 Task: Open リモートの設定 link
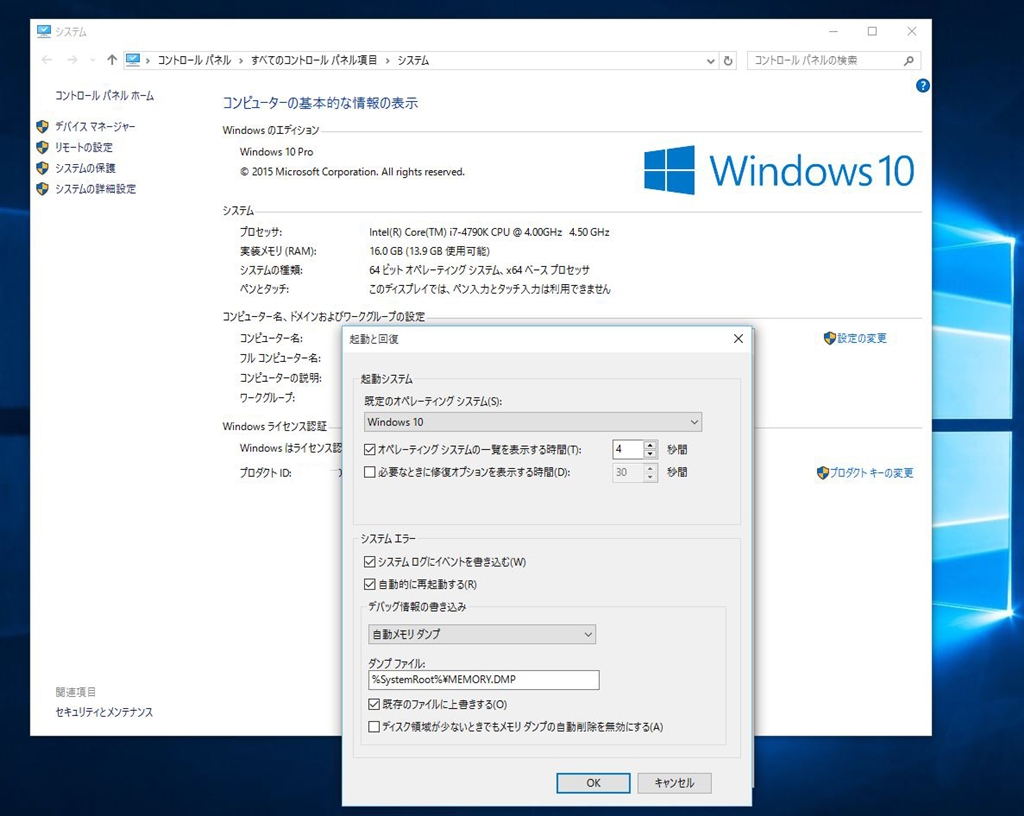84,148
